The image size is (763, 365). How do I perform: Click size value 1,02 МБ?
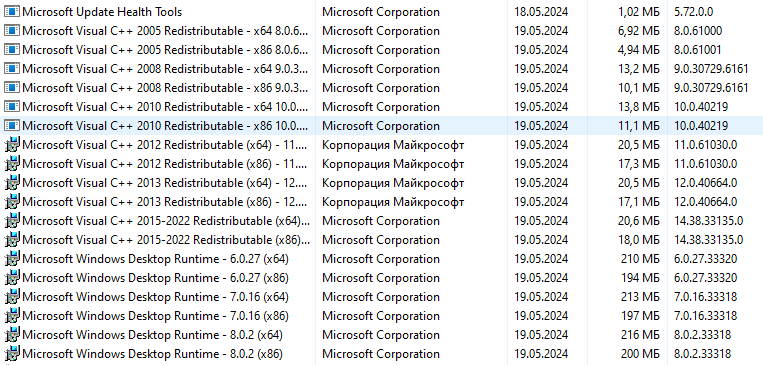[x=639, y=12]
